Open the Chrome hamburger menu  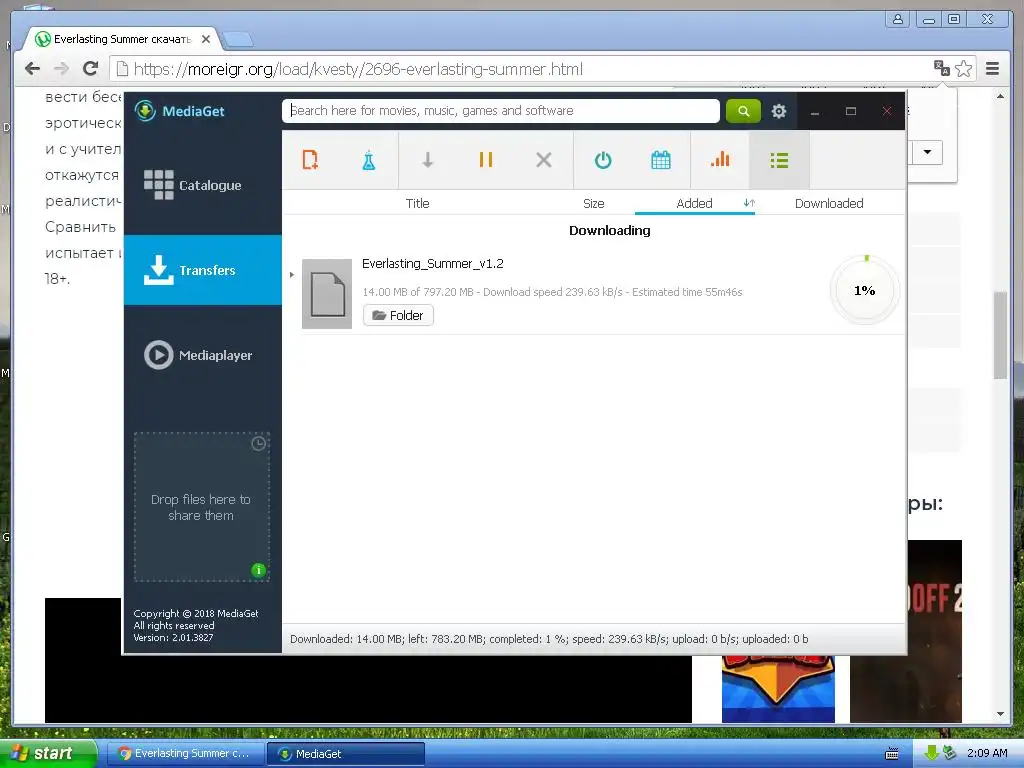992,69
